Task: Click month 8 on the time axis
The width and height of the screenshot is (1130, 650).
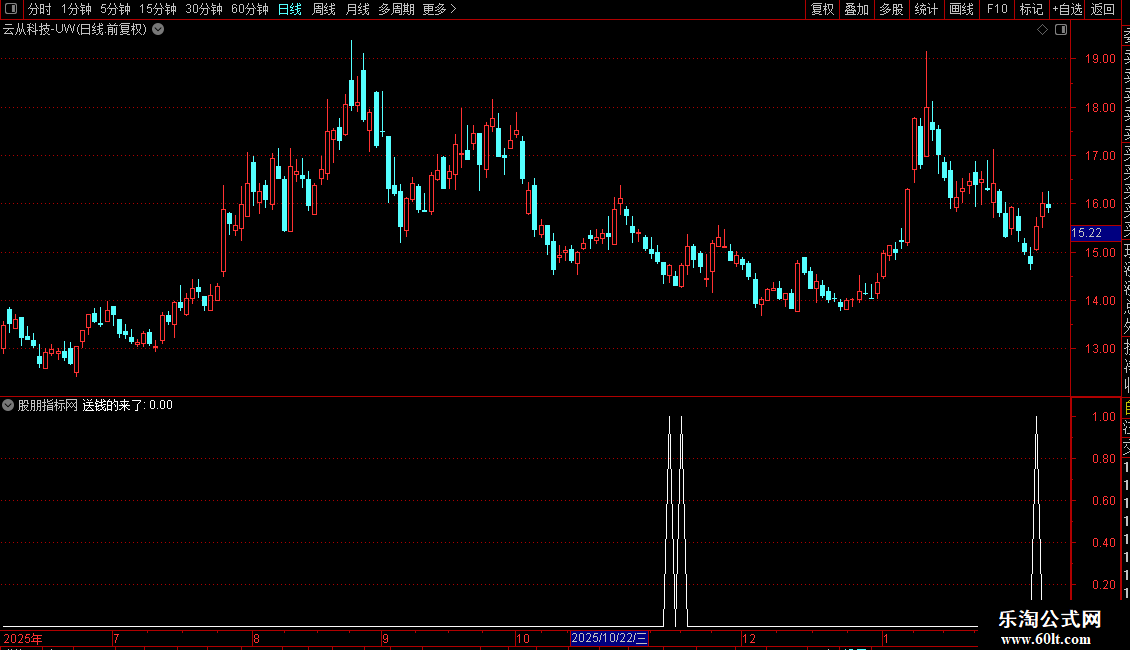Action: click(x=256, y=638)
